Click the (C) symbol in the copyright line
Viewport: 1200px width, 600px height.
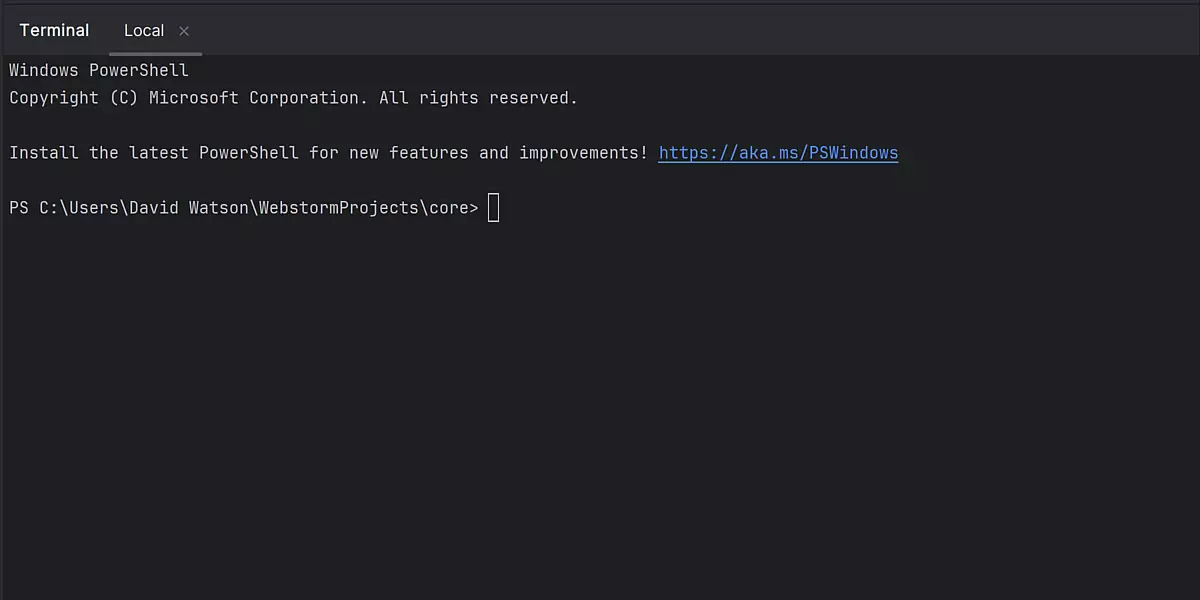124,98
